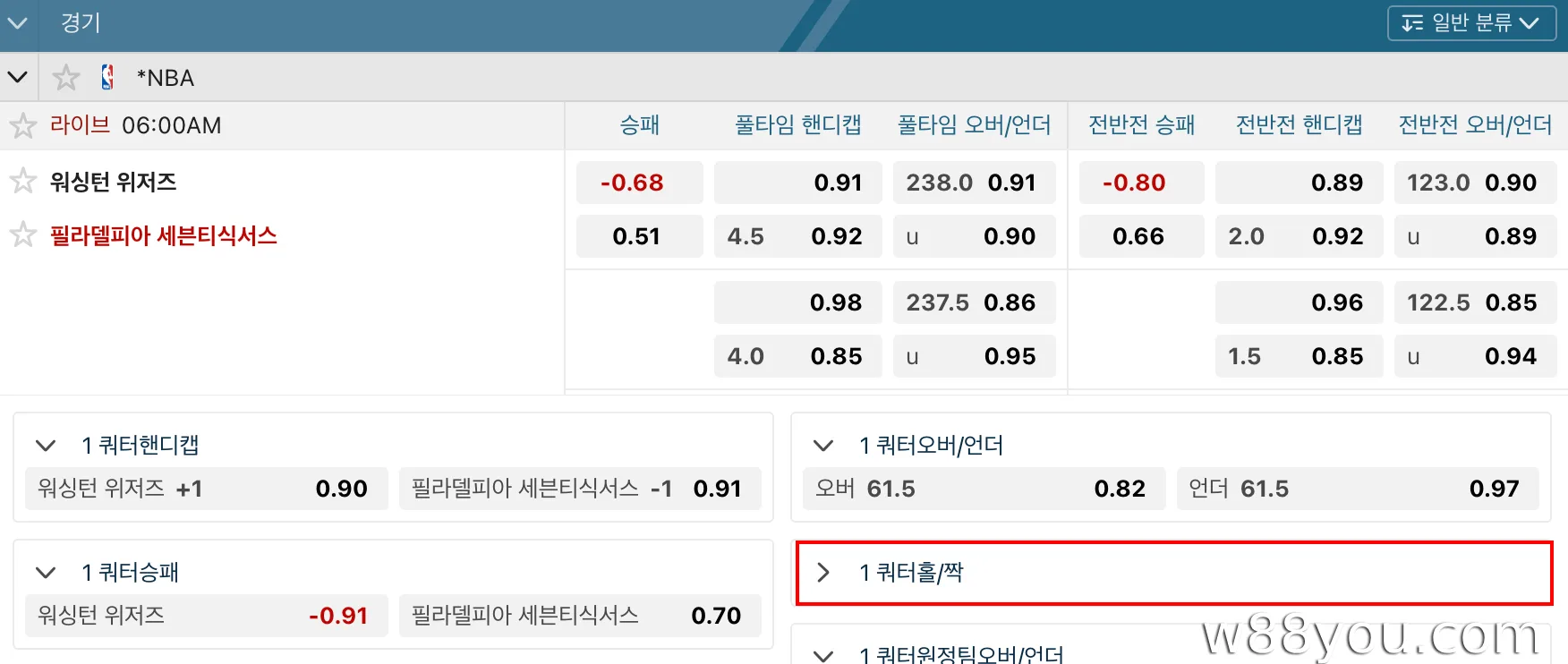The image size is (1568, 664).
Task: Open the 일반 분류 sort dropdown
Action: pos(1471,23)
